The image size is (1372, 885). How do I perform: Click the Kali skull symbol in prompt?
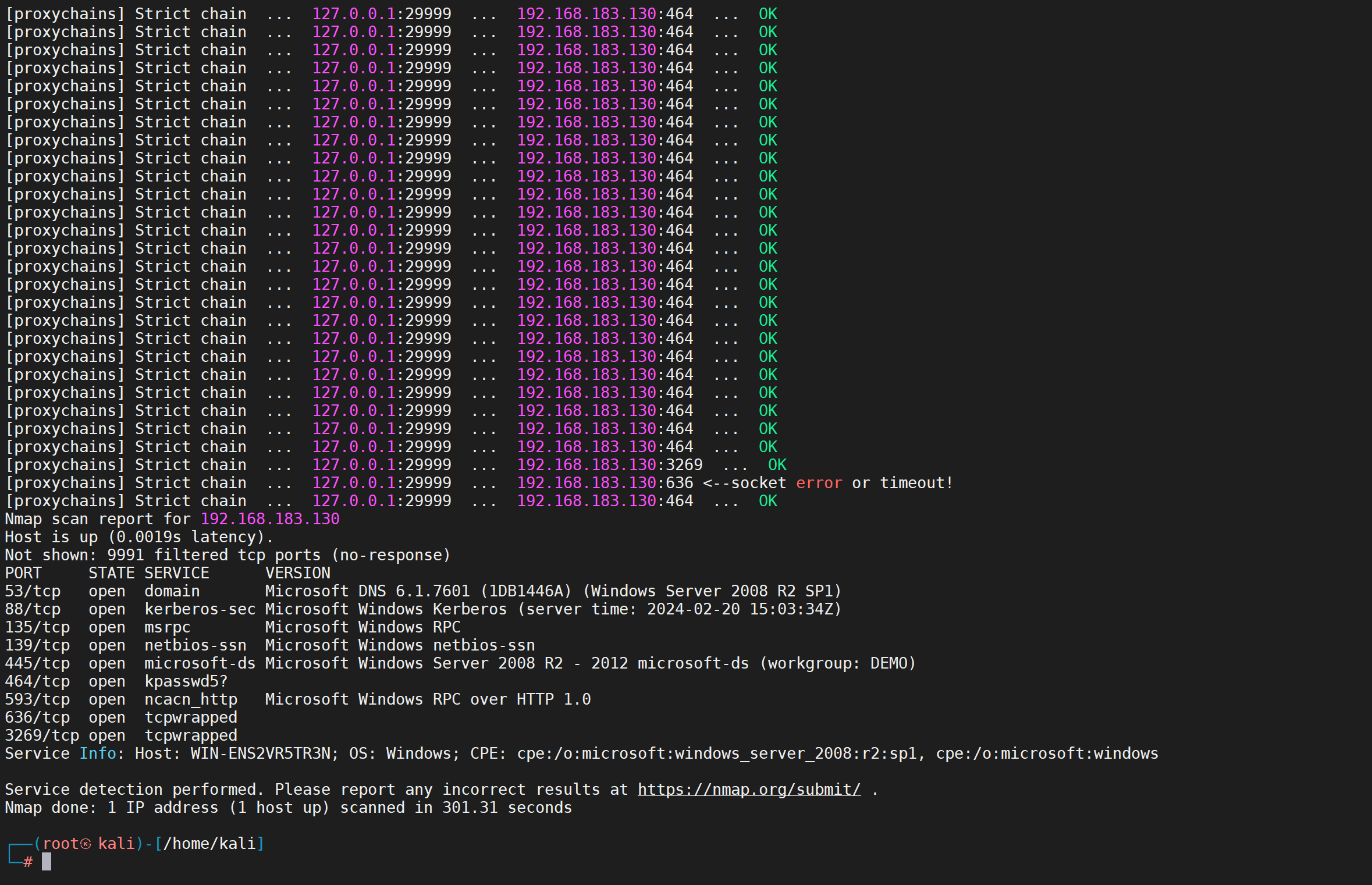click(86, 844)
